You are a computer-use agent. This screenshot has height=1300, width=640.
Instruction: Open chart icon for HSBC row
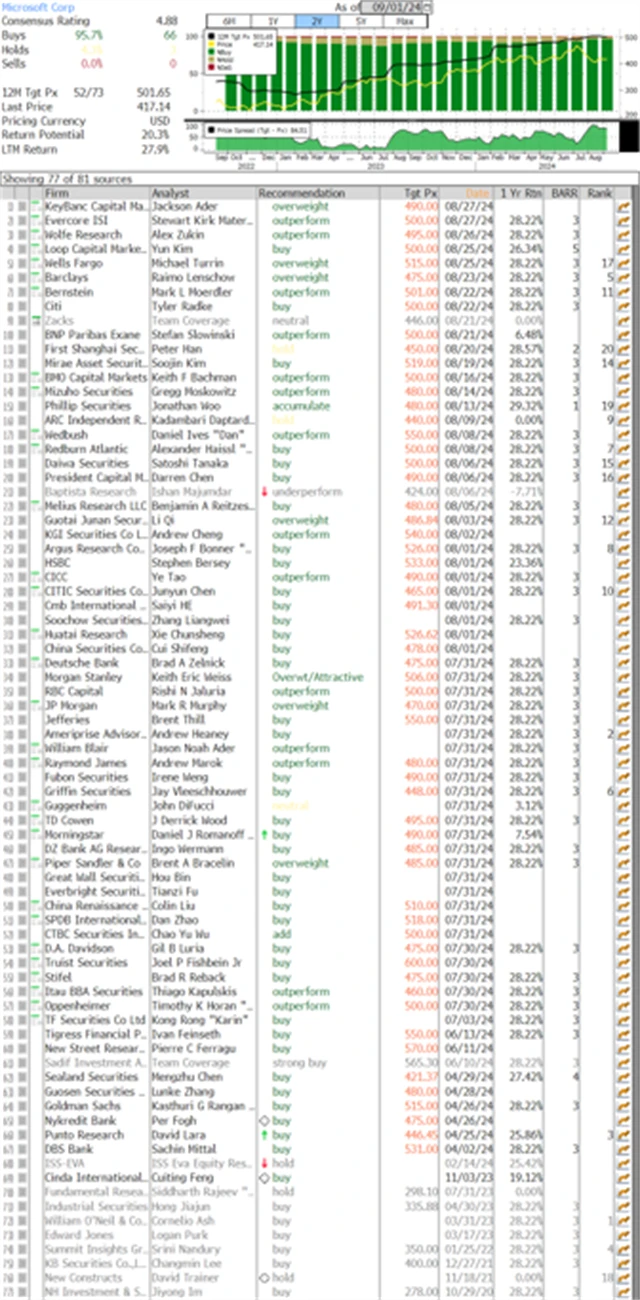[625, 563]
